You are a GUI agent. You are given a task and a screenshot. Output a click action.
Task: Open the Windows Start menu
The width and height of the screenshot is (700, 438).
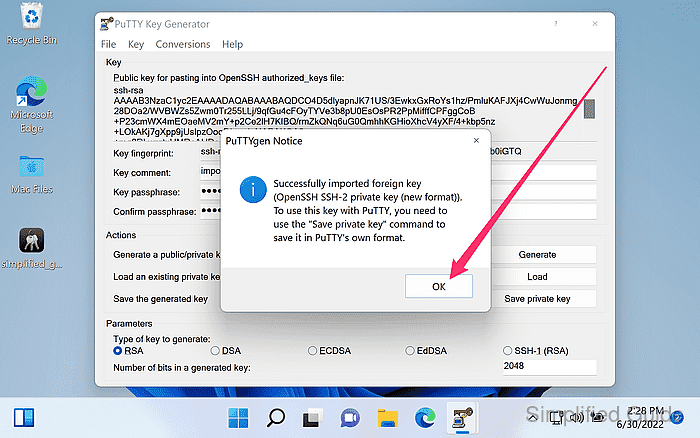tap(238, 418)
